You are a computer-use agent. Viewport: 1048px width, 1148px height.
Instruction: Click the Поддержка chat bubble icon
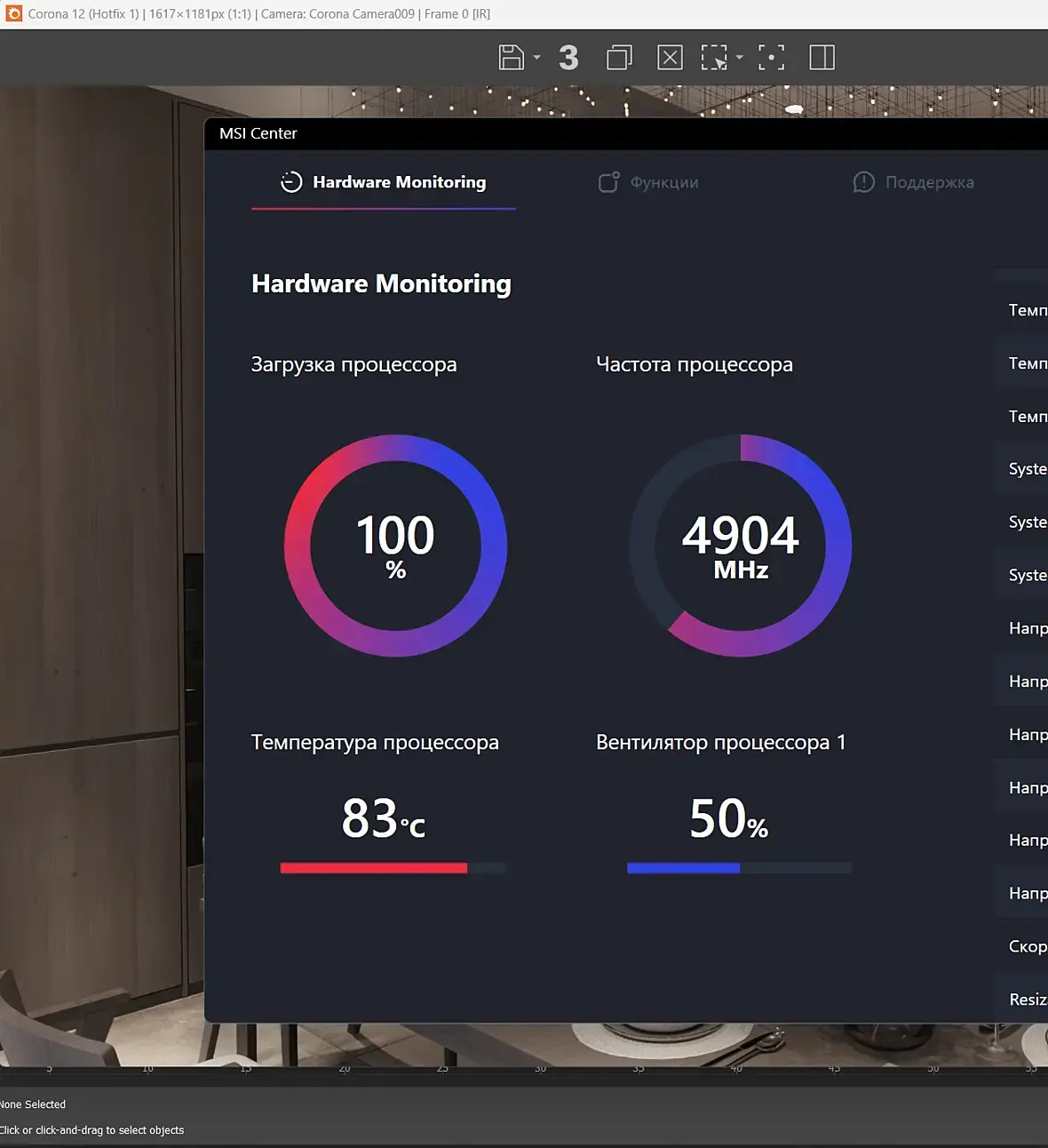863,182
